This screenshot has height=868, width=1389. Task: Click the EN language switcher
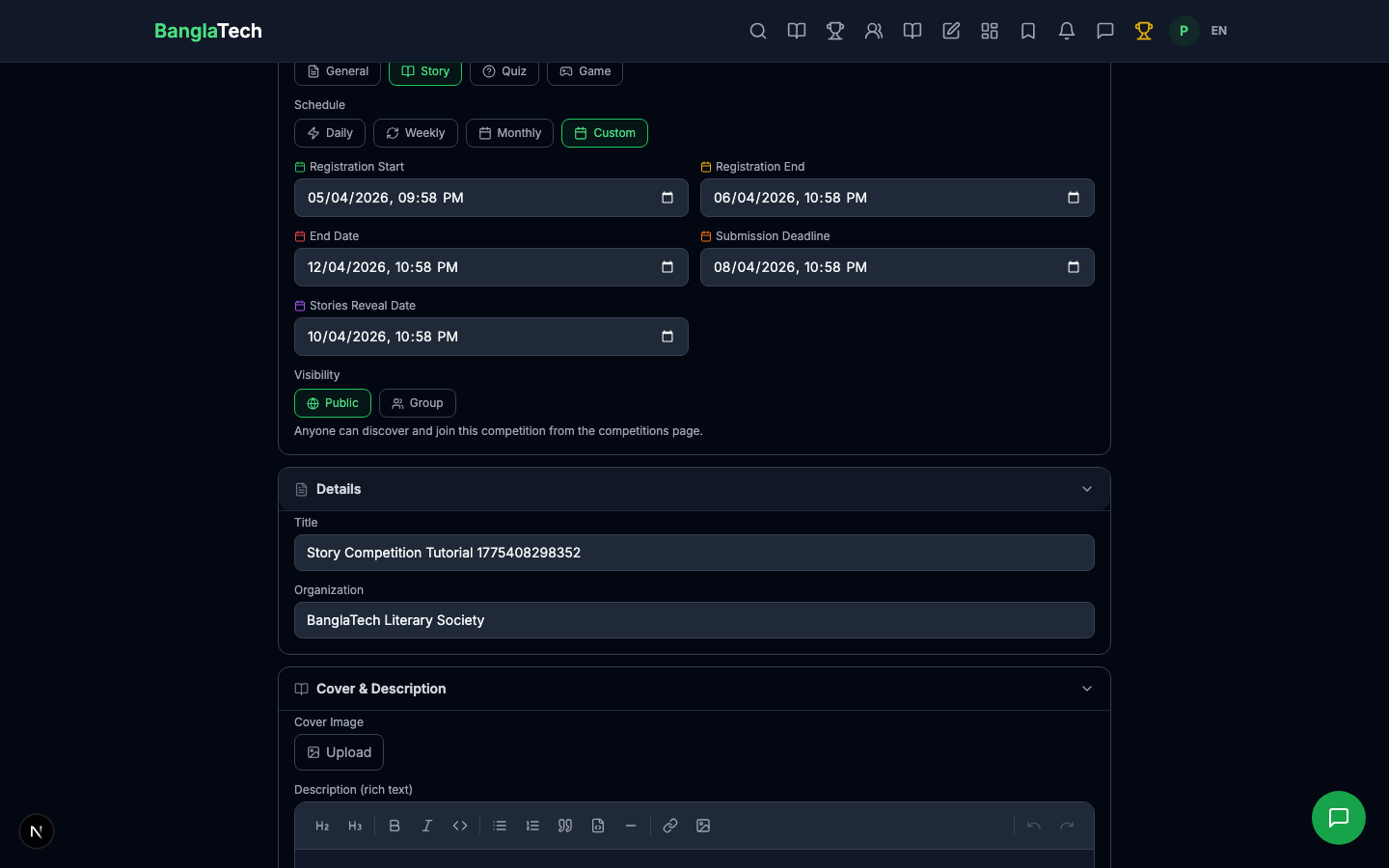click(1218, 31)
